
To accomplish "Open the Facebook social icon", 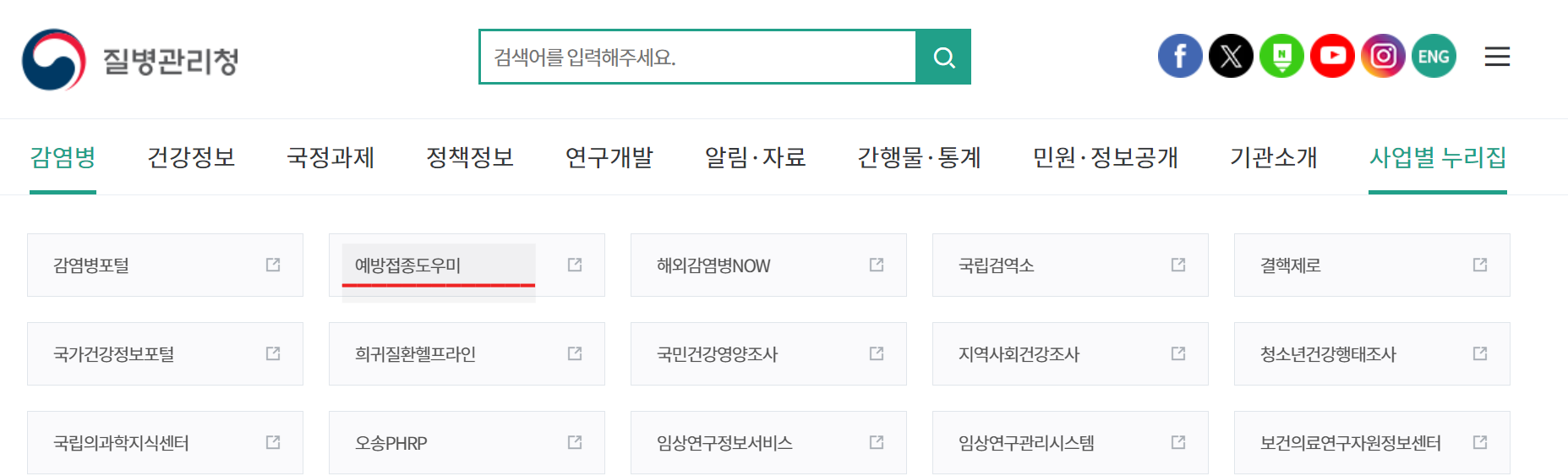I will click(1180, 57).
